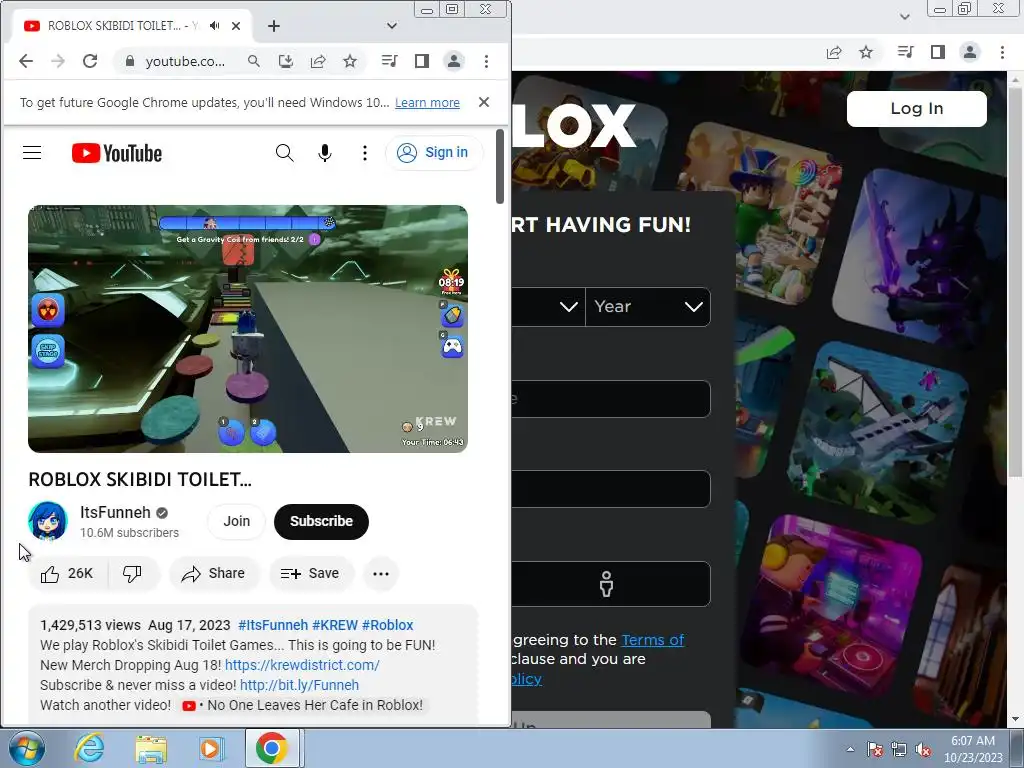Open the ItsFunneh channel name
Viewport: 1024px width, 768px height.
115,513
